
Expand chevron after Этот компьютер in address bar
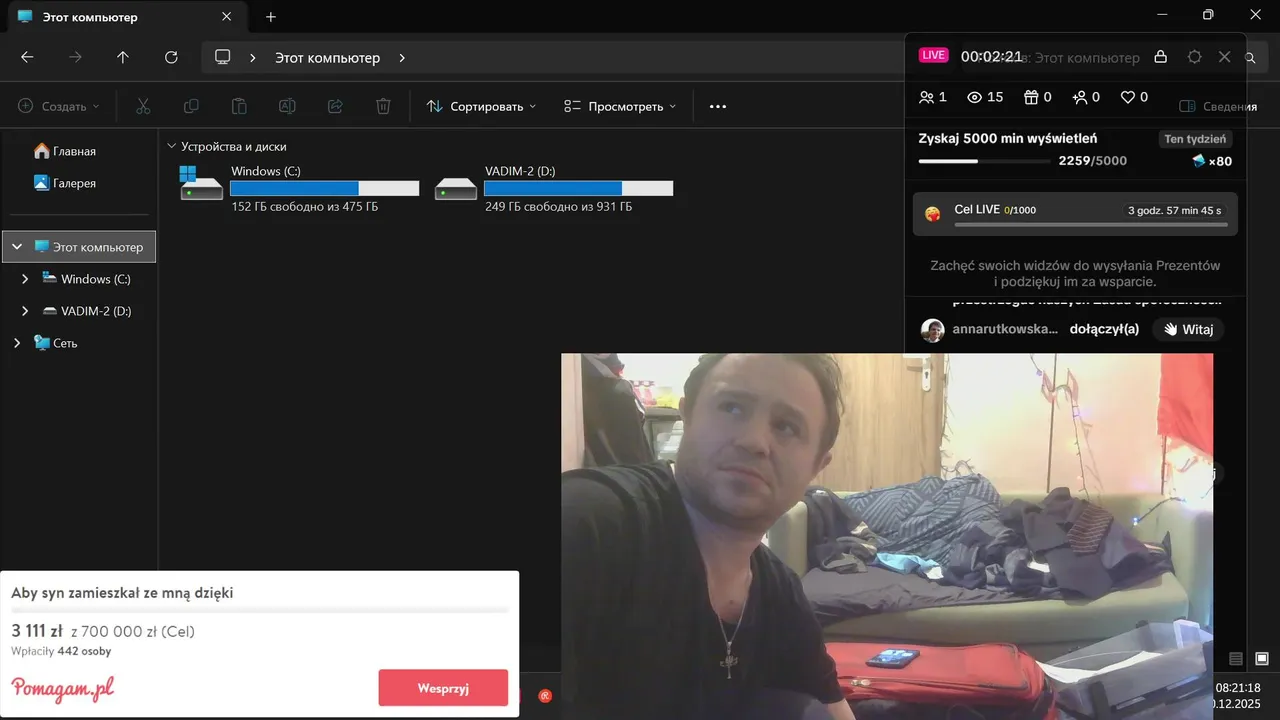coord(402,58)
